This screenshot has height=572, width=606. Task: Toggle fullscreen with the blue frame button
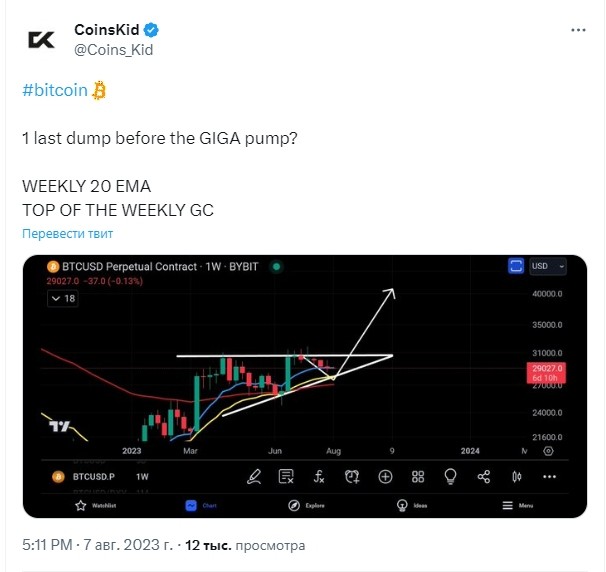(516, 266)
